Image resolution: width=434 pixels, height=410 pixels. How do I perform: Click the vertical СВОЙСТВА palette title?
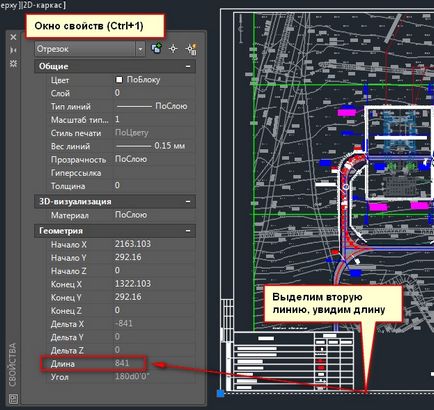pyautogui.click(x=13, y=365)
